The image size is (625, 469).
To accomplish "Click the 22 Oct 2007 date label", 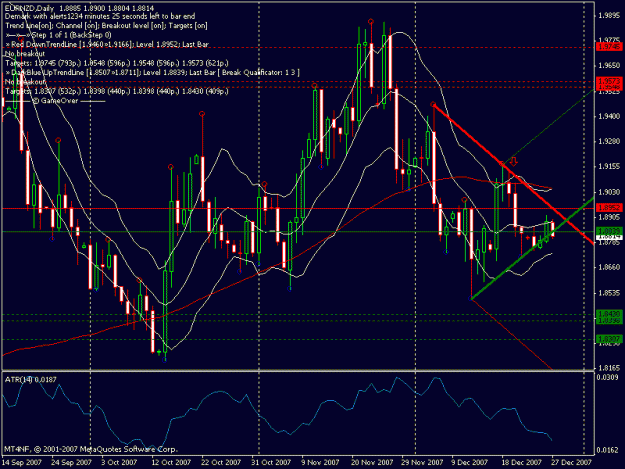I will [221, 462].
